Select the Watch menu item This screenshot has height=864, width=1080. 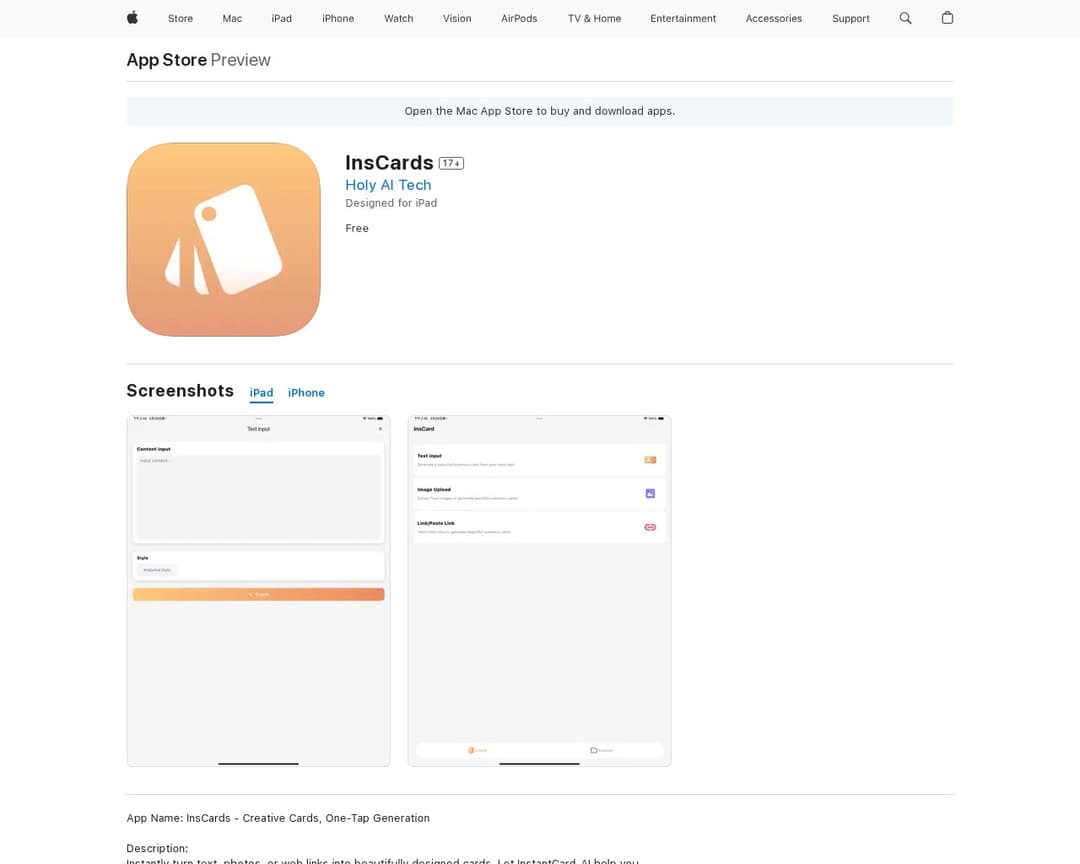(x=398, y=18)
